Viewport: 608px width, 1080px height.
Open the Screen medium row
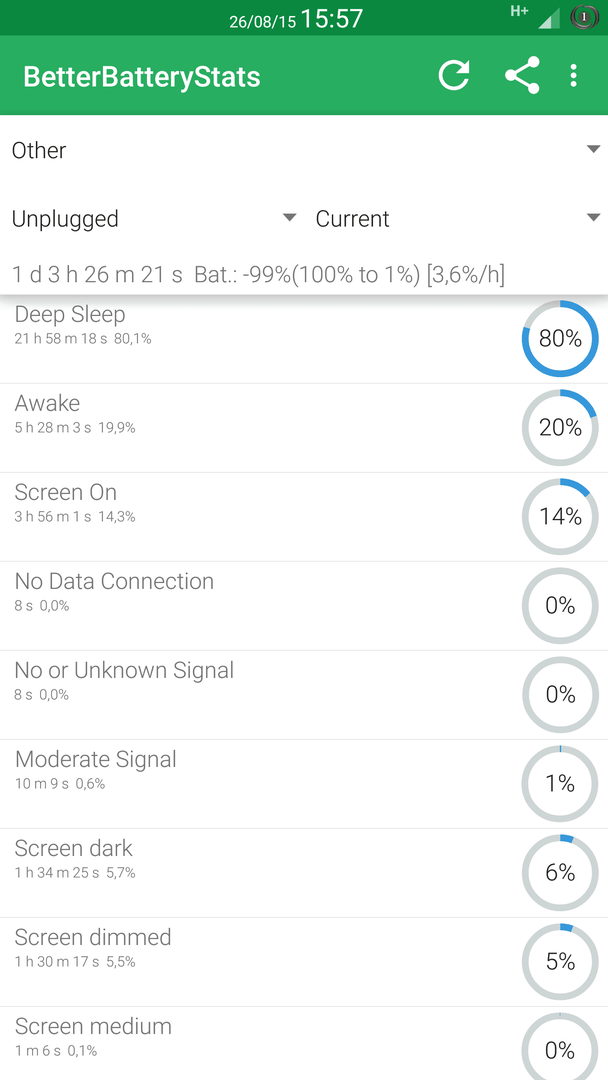pyautogui.click(x=304, y=1043)
